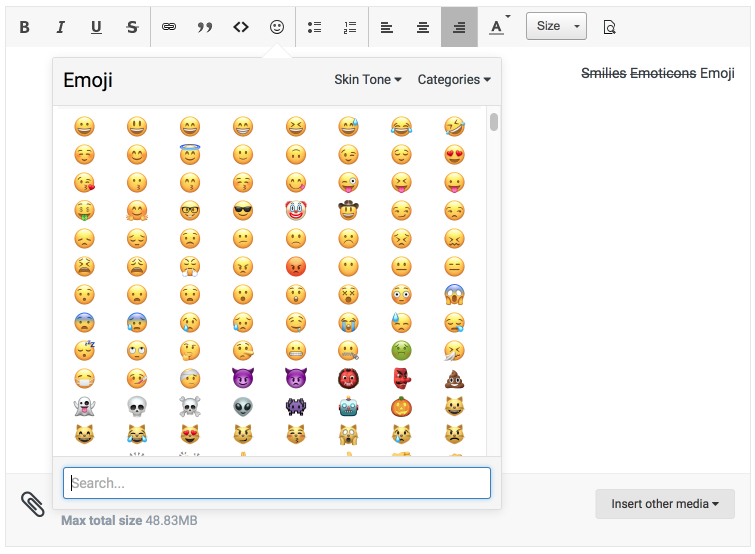Pick the face blowing a kiss emoji

84,182
